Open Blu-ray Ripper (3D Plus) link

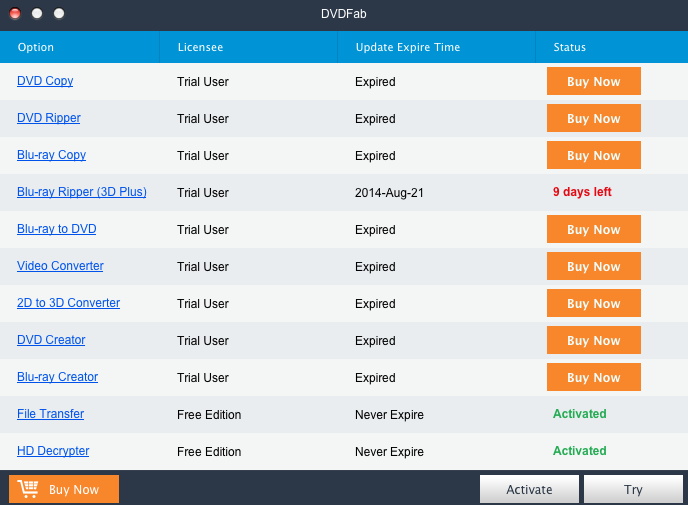[x=82, y=192]
